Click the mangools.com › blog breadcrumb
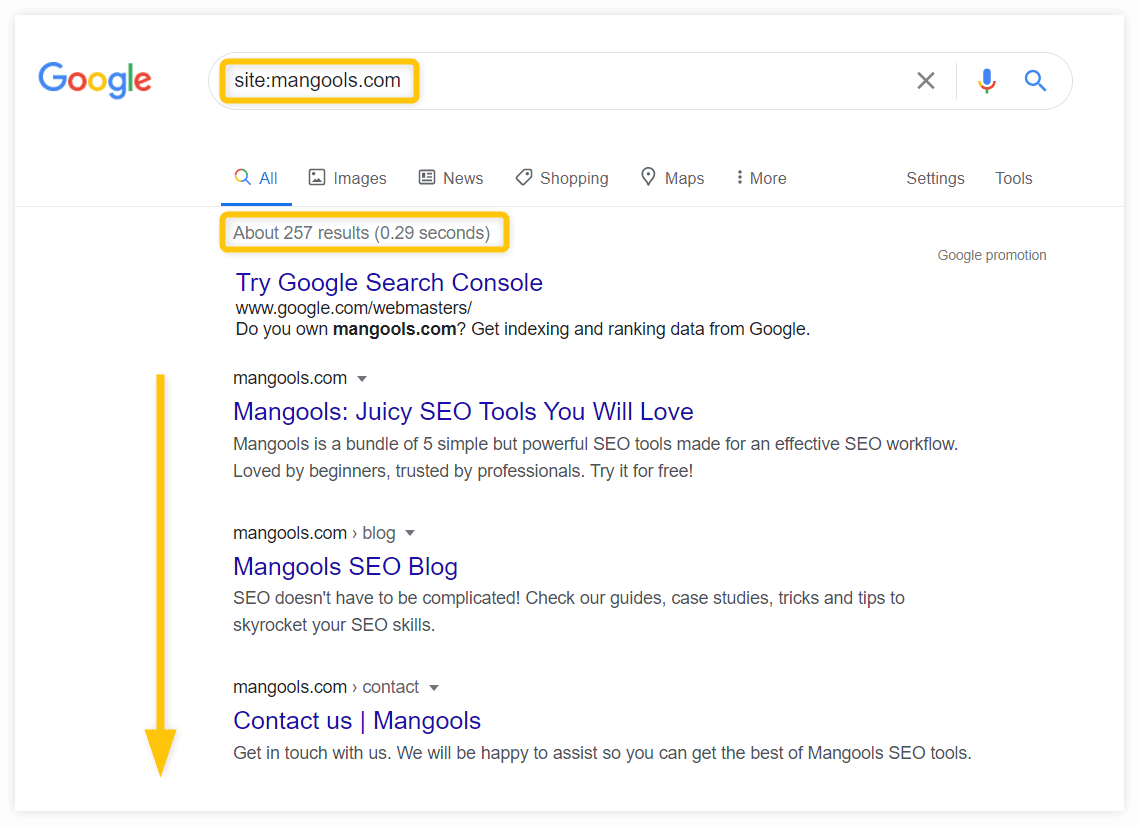Viewport: 1139px width, 826px height. click(315, 533)
